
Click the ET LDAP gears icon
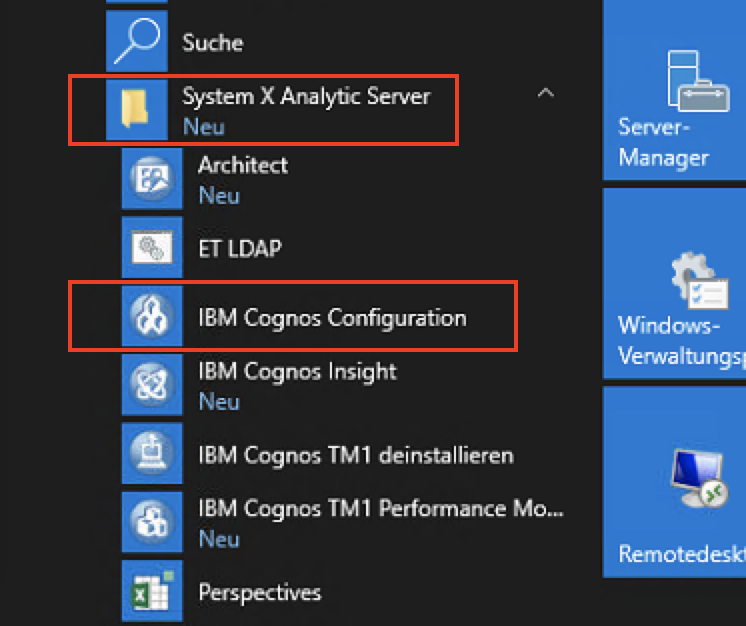pyautogui.click(x=152, y=247)
